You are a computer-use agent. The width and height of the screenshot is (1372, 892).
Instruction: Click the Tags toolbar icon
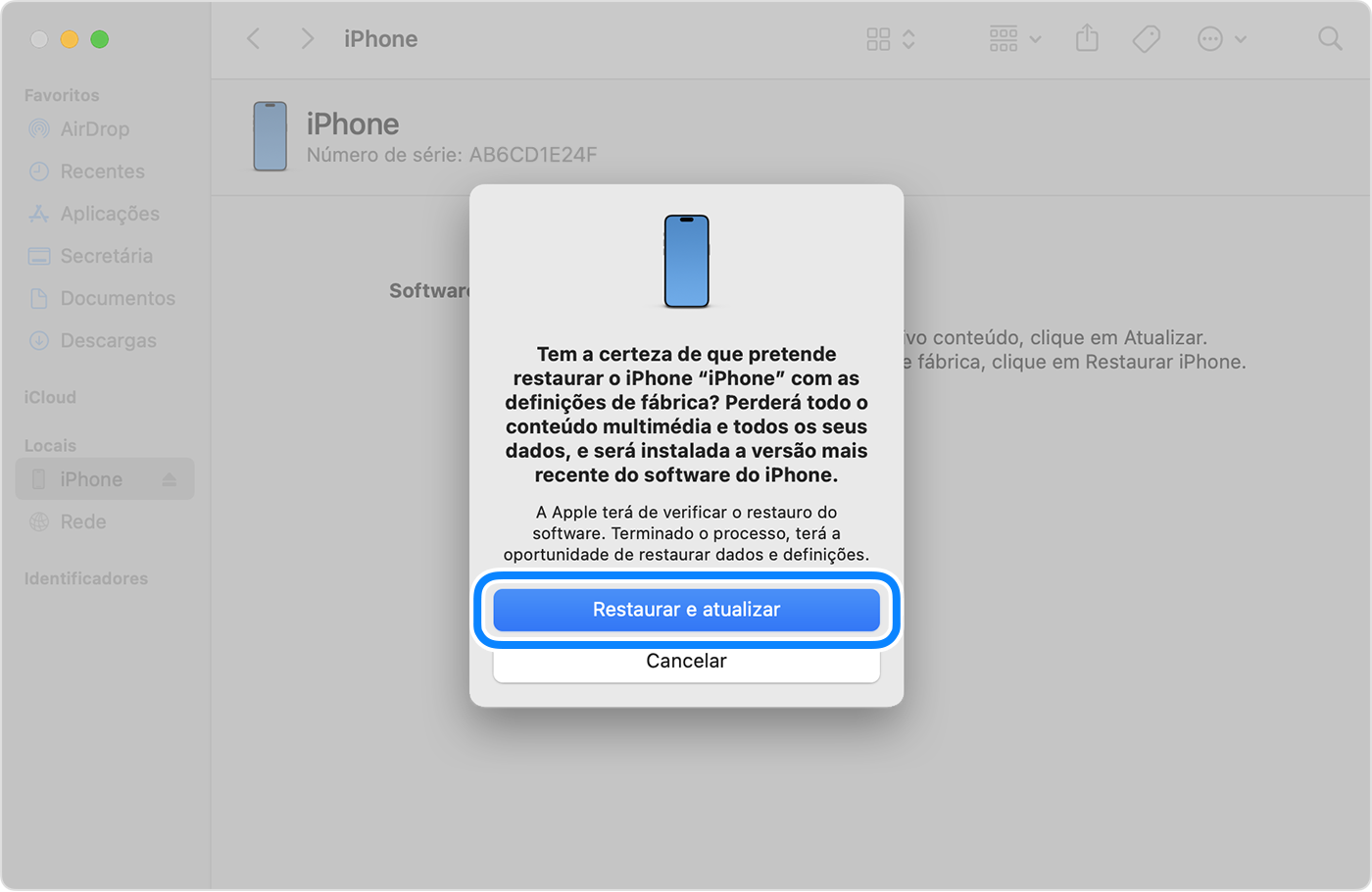1147,39
